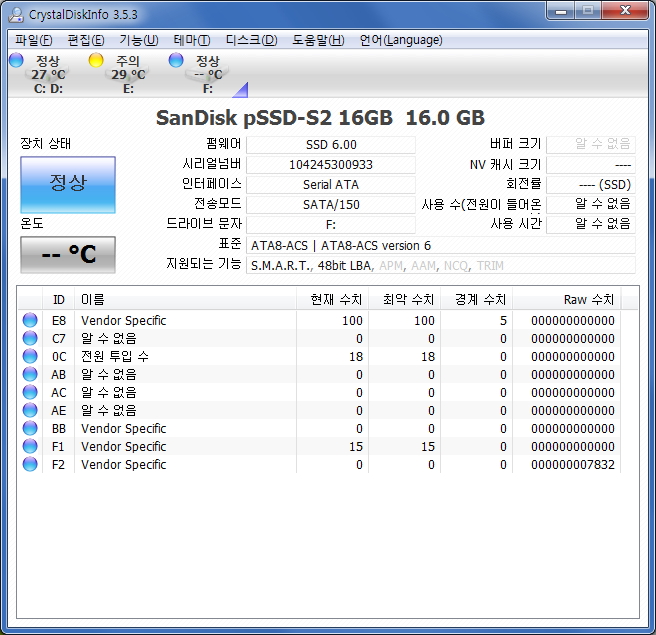This screenshot has height=635, width=656.
Task: Click worst value 18 in 0C row
Action: tap(428, 356)
